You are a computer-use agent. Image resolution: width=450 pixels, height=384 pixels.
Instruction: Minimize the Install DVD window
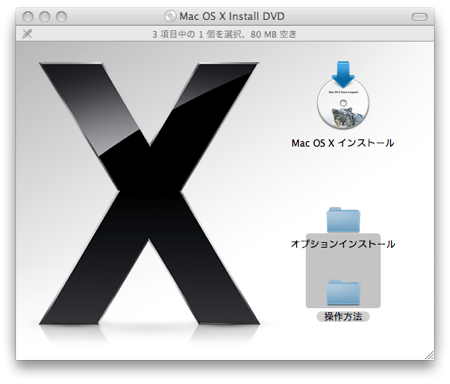pos(45,16)
